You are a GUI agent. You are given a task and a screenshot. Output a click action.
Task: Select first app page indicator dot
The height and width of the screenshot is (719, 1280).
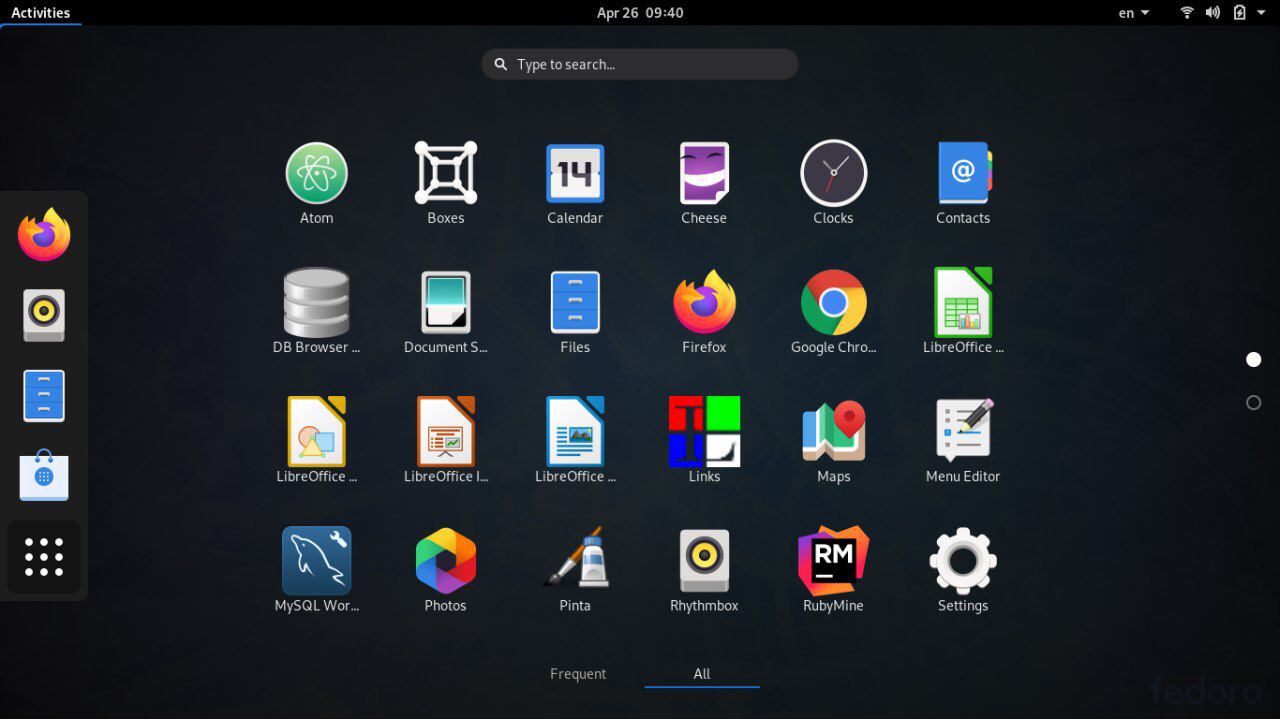click(x=1254, y=359)
